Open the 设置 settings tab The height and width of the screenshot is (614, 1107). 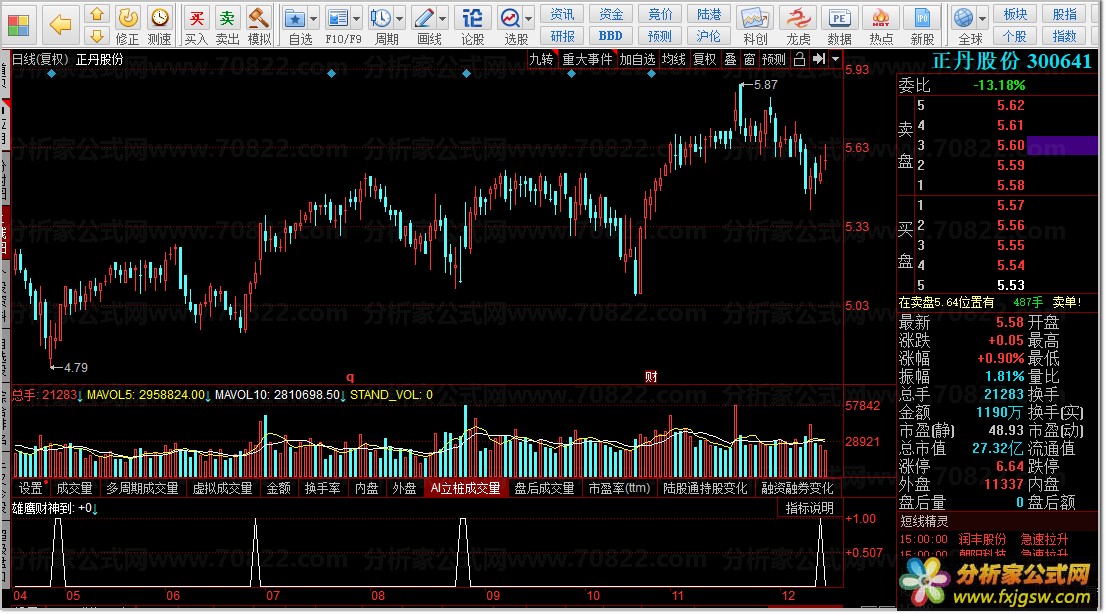pos(30,488)
